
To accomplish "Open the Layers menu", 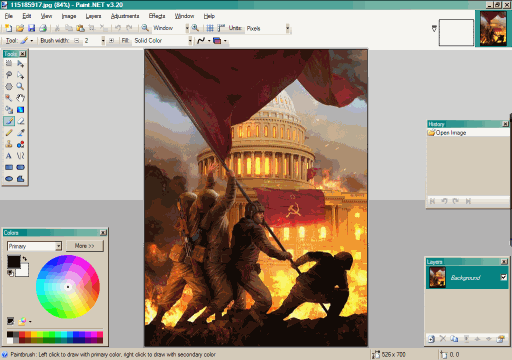I will click(x=93, y=16).
